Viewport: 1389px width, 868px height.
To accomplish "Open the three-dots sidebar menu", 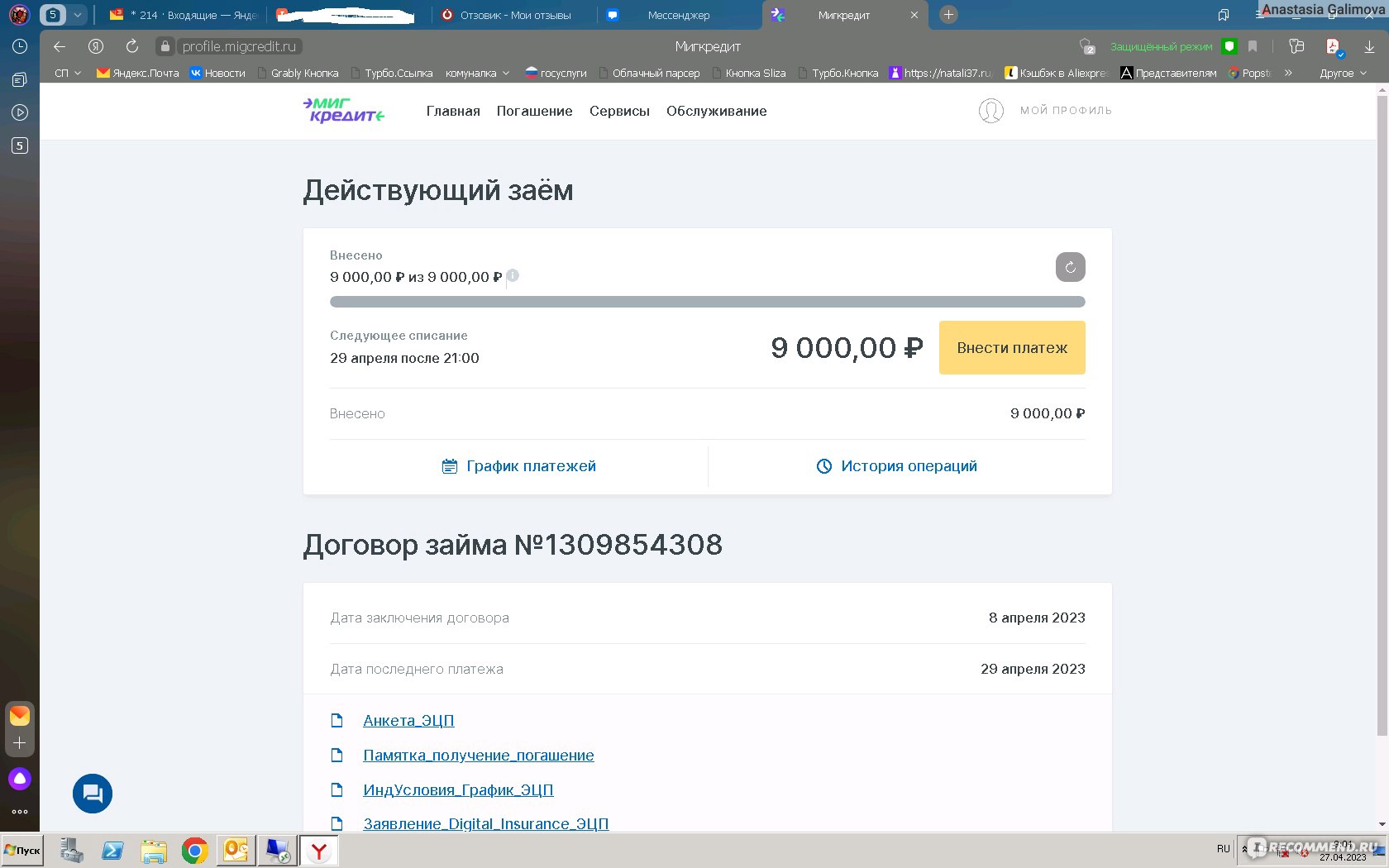I will click(20, 812).
